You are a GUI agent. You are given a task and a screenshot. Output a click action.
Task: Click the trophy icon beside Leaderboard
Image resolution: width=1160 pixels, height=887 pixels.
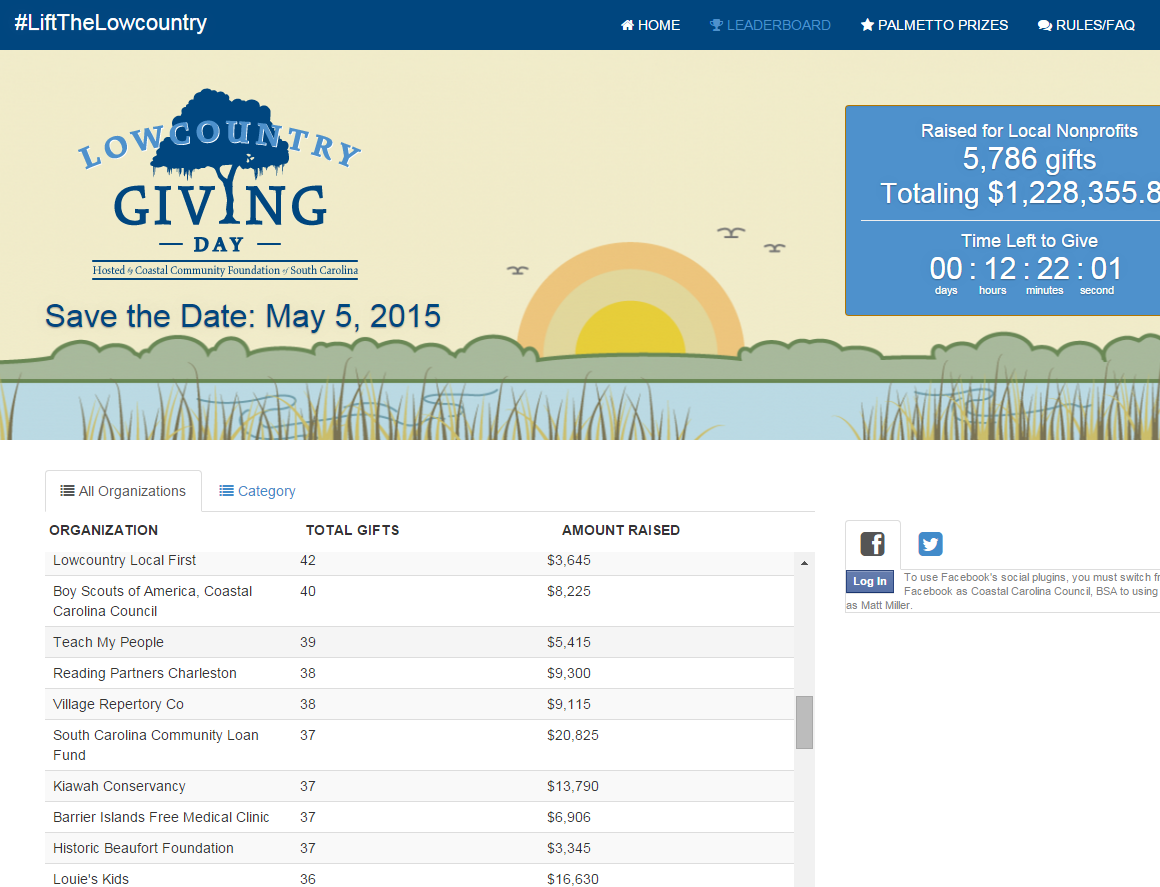[x=716, y=25]
